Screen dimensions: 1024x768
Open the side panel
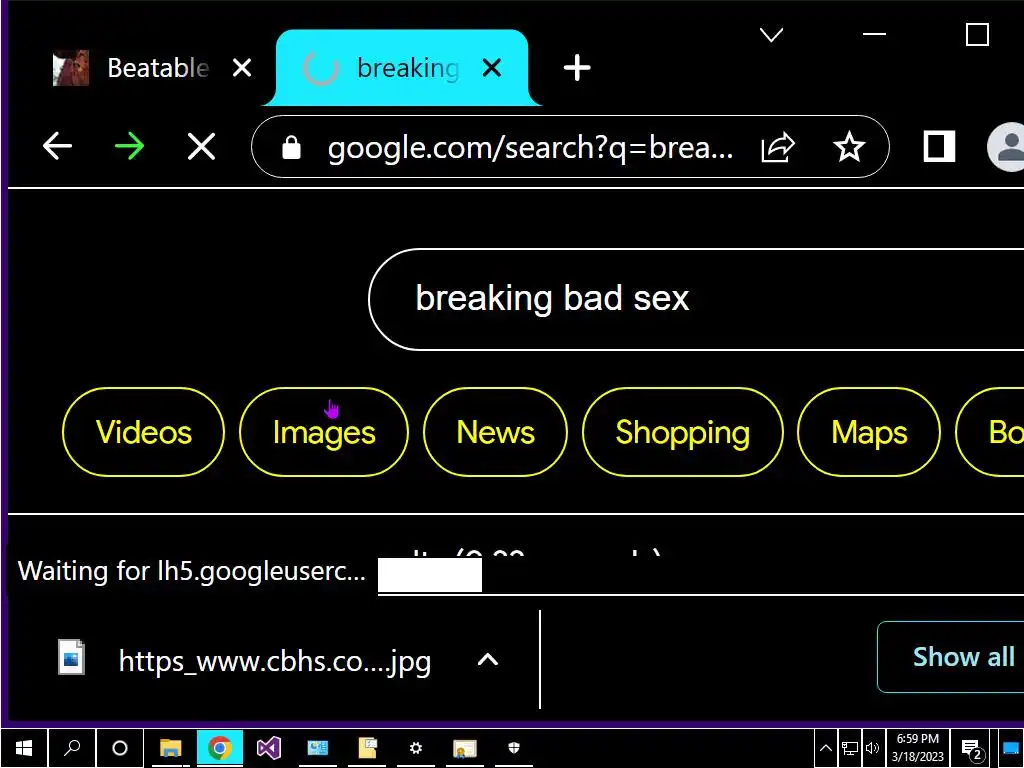[938, 146]
